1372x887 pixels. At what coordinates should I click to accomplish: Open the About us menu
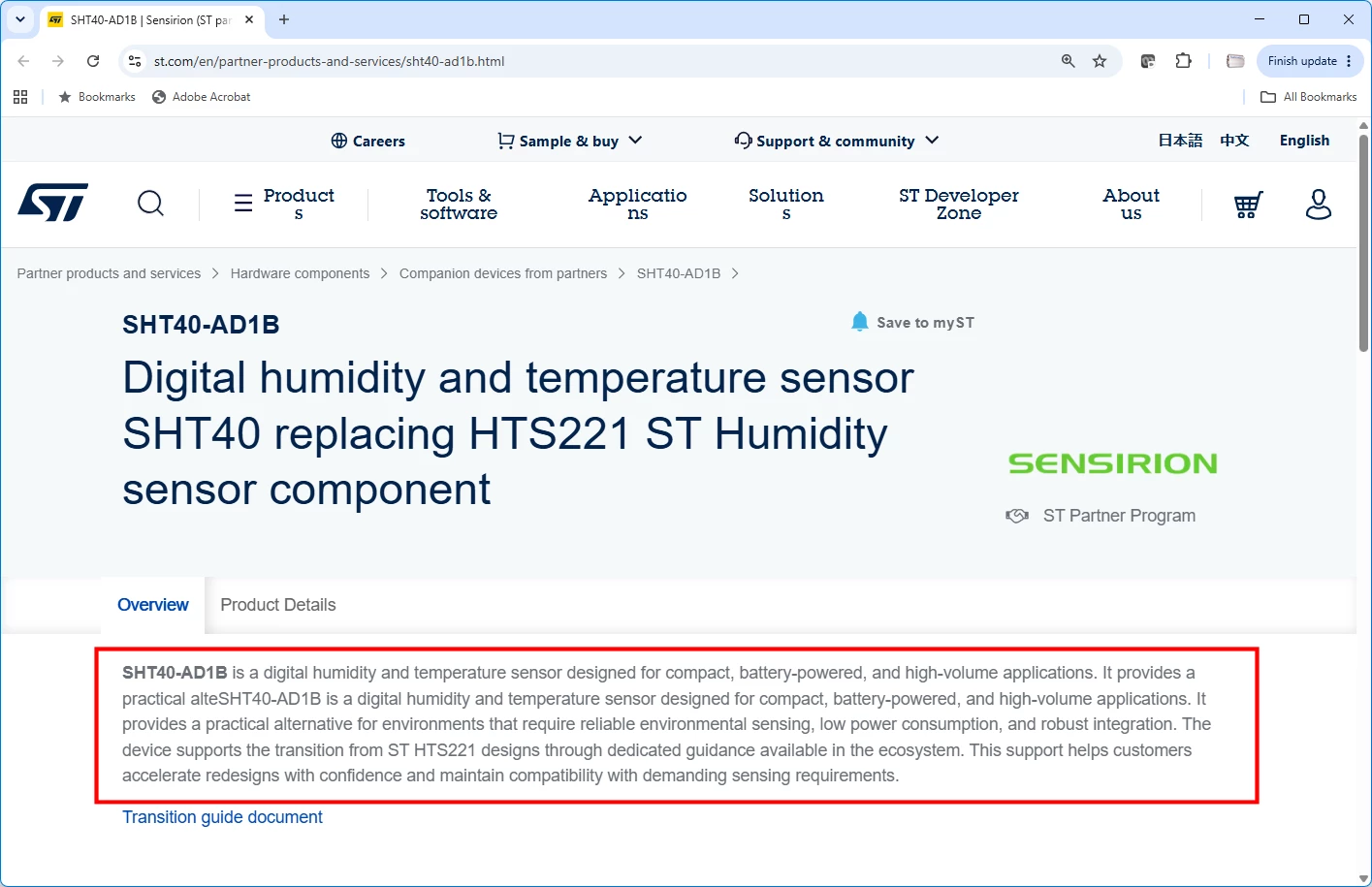[1132, 204]
